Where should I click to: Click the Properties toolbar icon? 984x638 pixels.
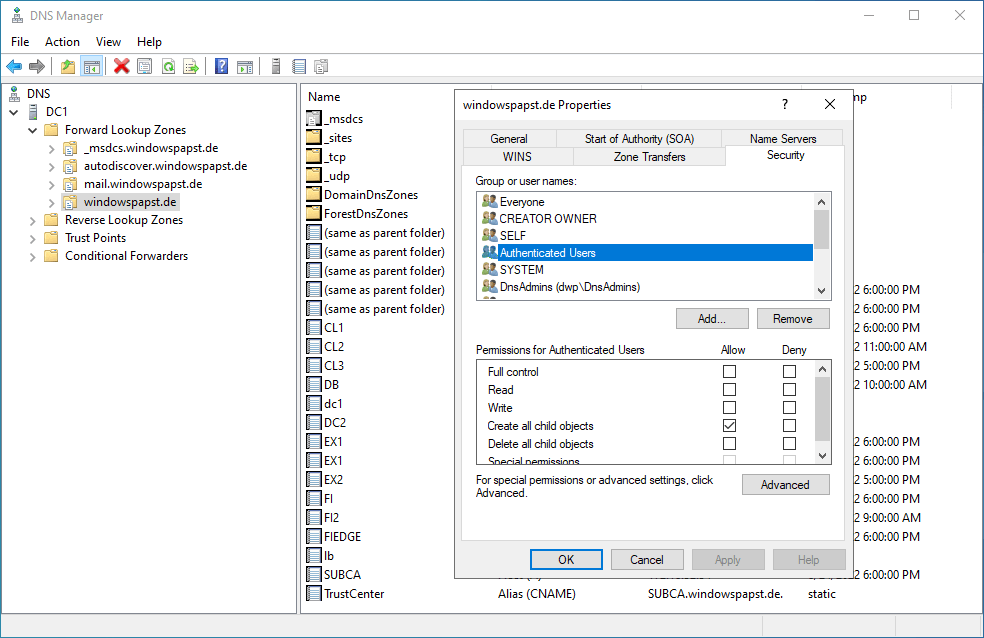(x=145, y=67)
